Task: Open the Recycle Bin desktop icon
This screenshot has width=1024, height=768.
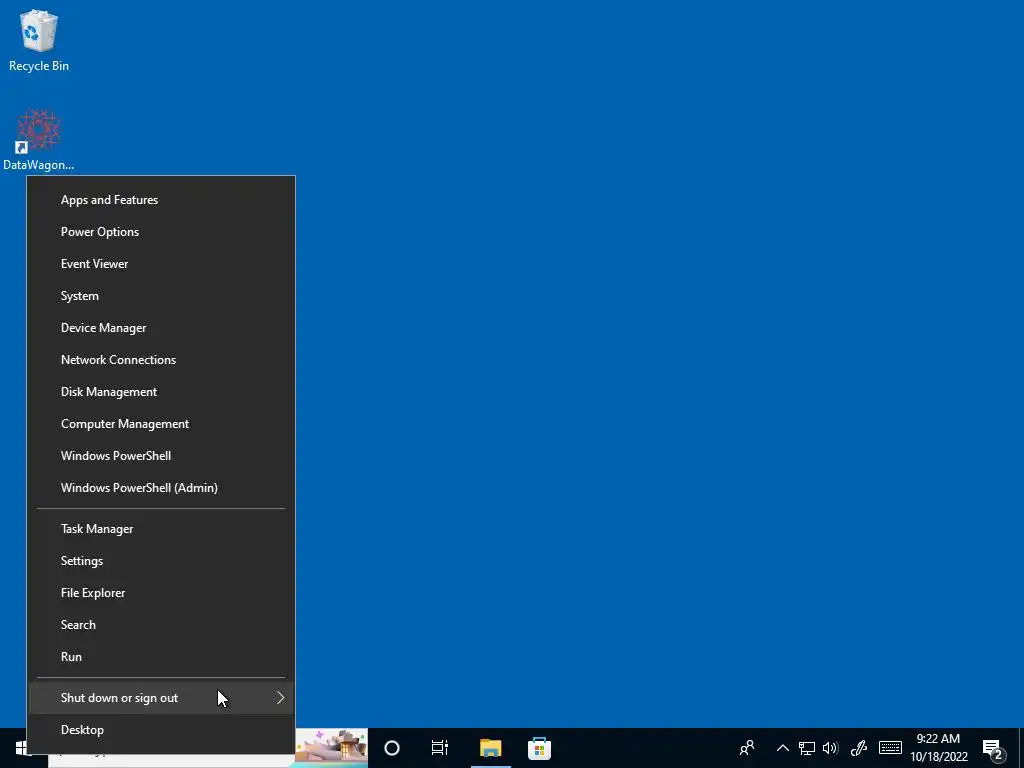Action: [39, 40]
